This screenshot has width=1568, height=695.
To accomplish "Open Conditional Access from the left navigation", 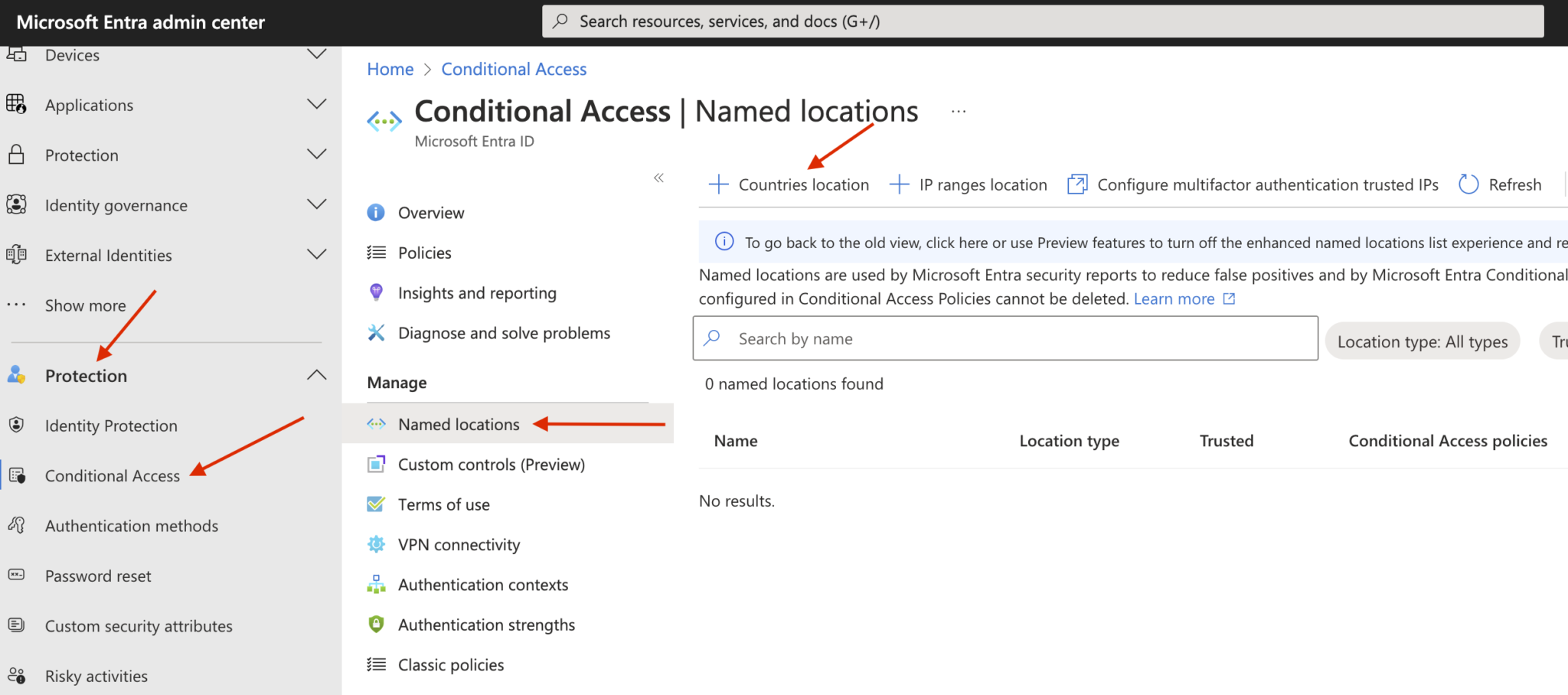I will click(112, 475).
